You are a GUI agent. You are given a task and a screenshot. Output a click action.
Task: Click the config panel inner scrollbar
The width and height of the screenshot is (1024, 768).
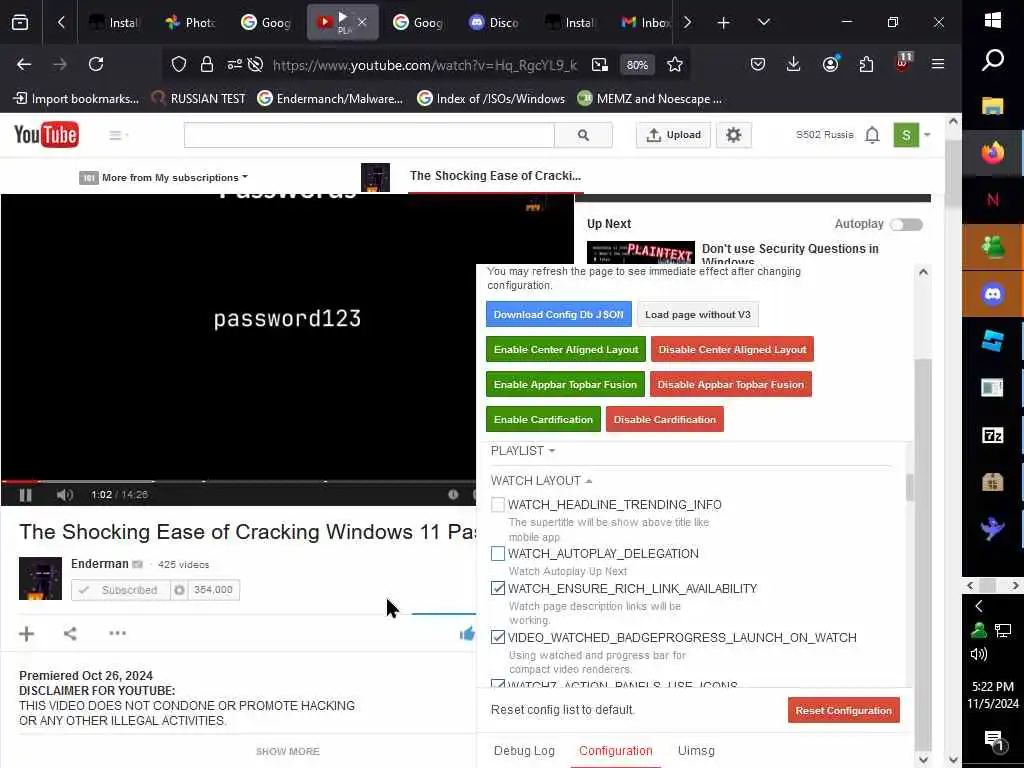[910, 488]
